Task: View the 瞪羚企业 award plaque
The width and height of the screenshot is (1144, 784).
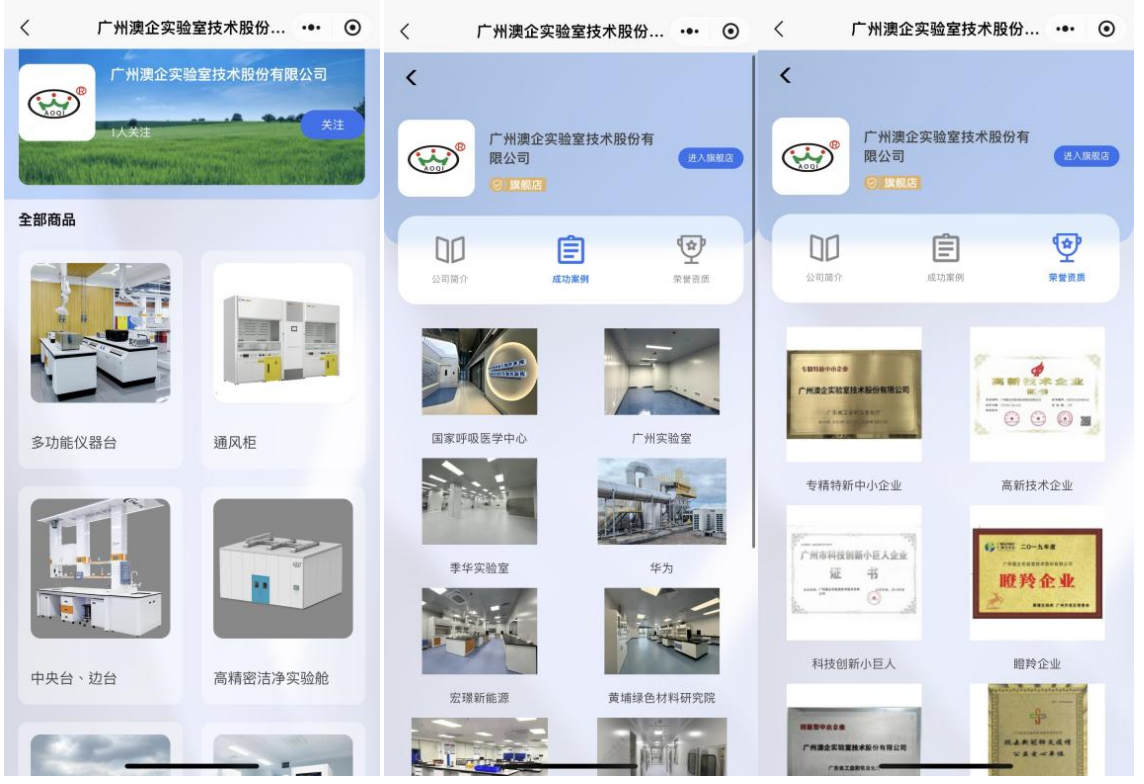Action: coord(1037,573)
